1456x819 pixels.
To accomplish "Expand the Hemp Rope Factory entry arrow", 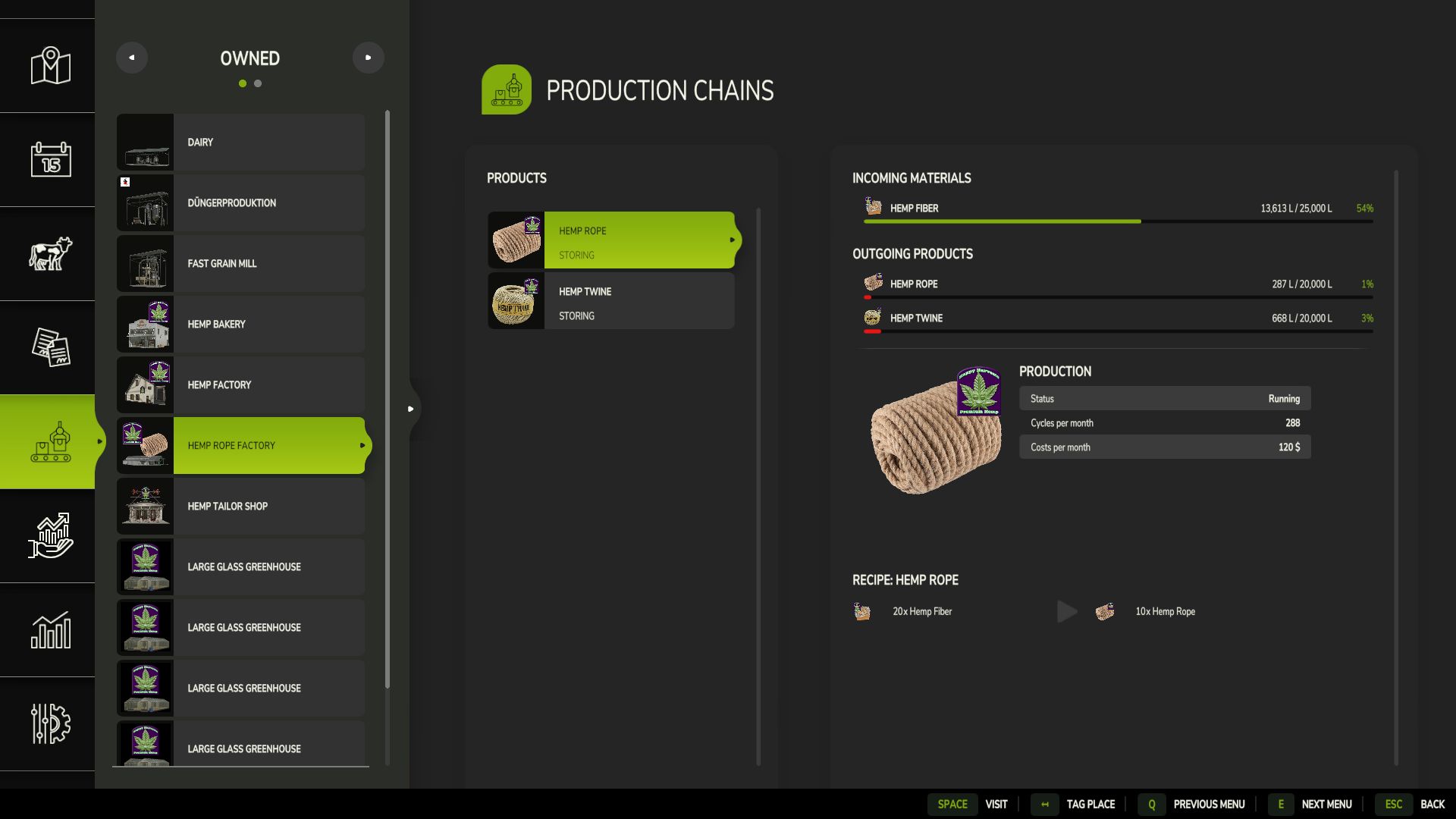I will (362, 445).
